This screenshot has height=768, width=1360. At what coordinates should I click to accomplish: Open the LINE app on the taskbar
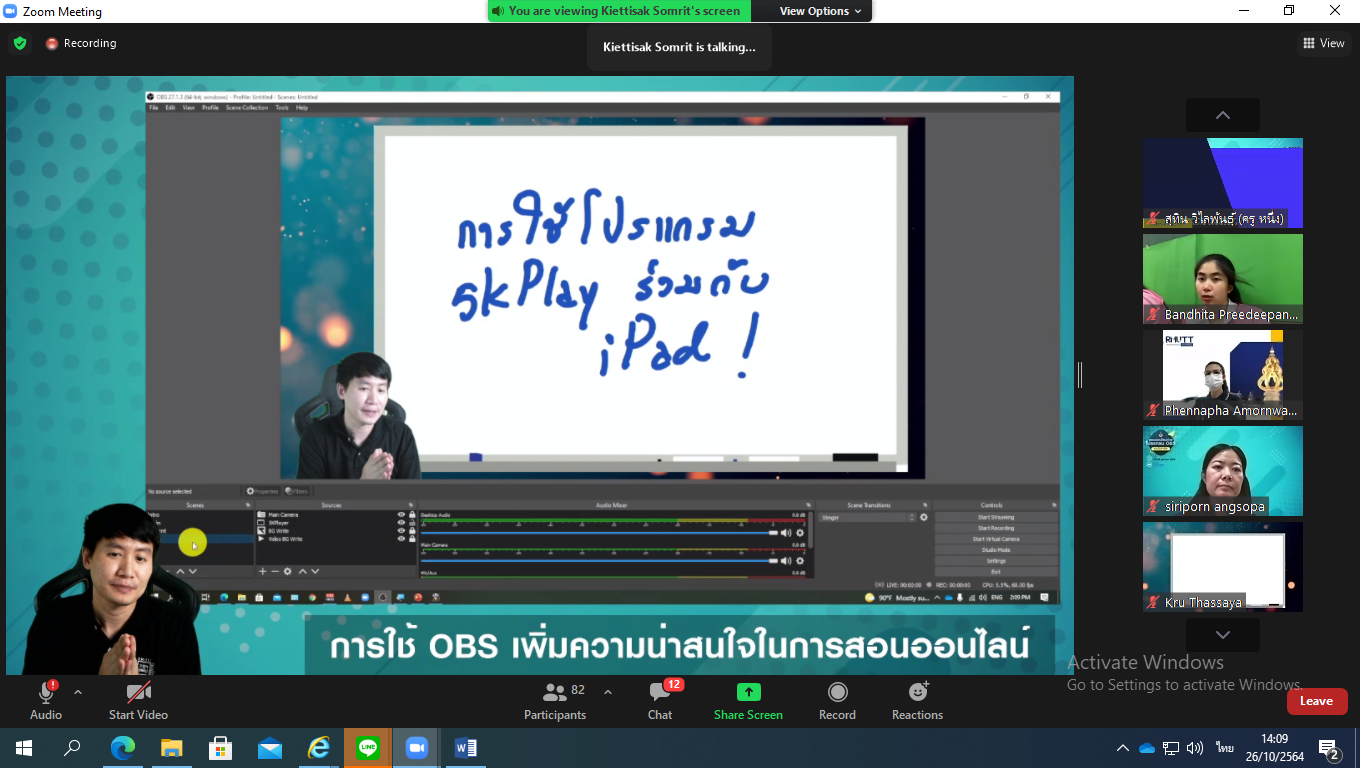[x=368, y=748]
